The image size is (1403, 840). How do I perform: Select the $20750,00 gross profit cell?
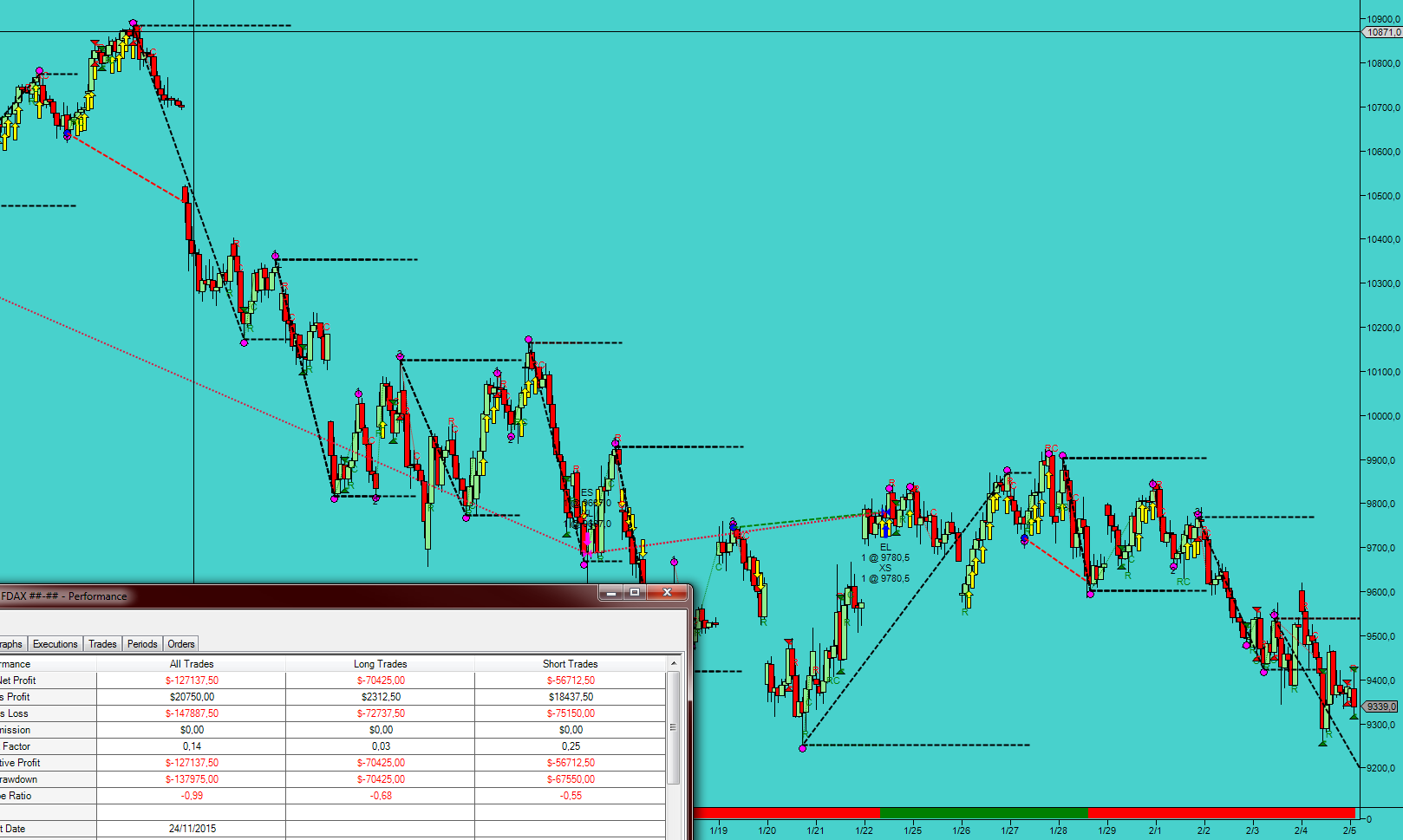pos(192,697)
